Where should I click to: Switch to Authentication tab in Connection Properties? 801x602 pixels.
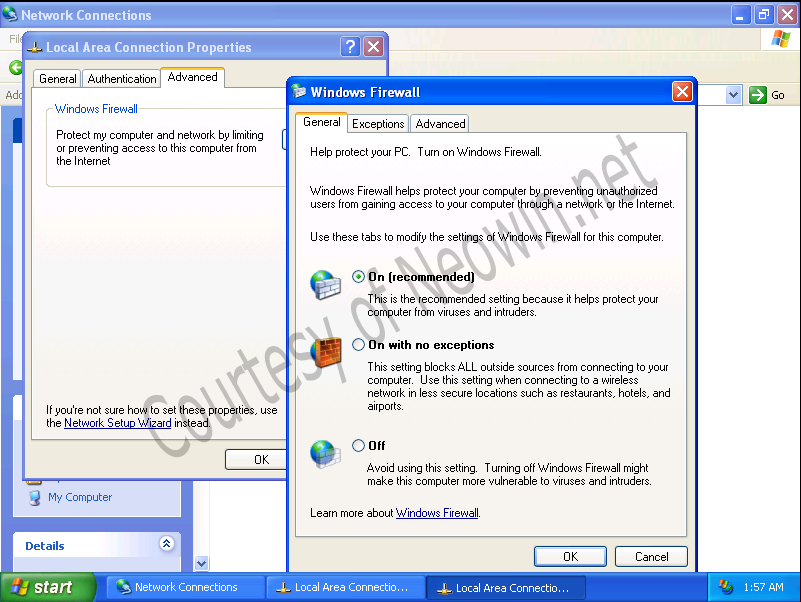click(122, 79)
